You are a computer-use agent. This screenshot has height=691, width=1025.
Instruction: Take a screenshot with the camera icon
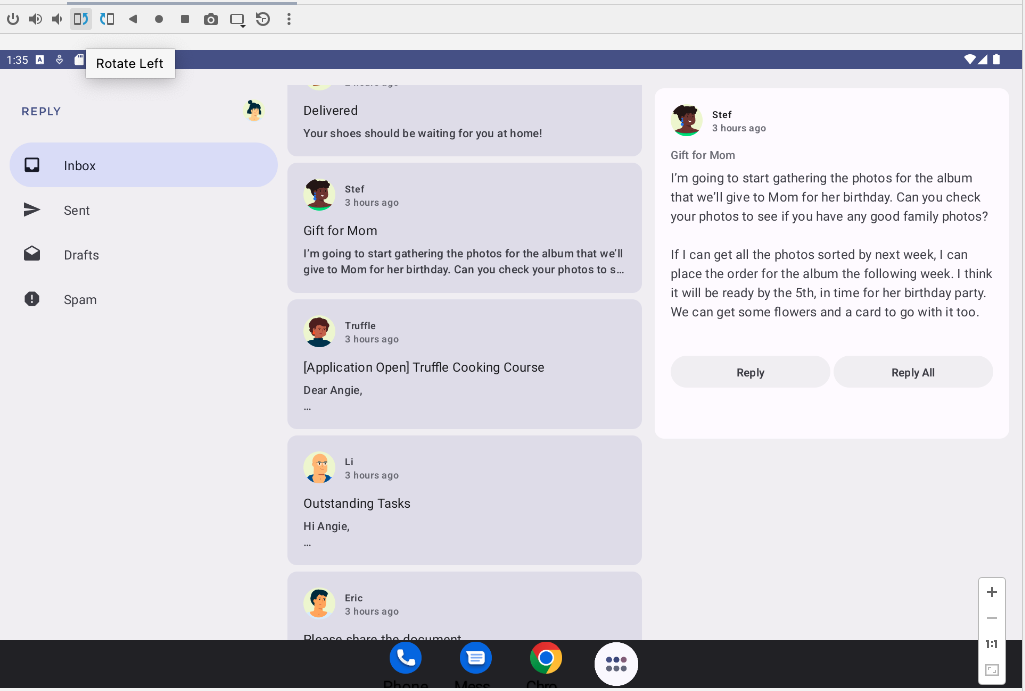pyautogui.click(x=211, y=18)
